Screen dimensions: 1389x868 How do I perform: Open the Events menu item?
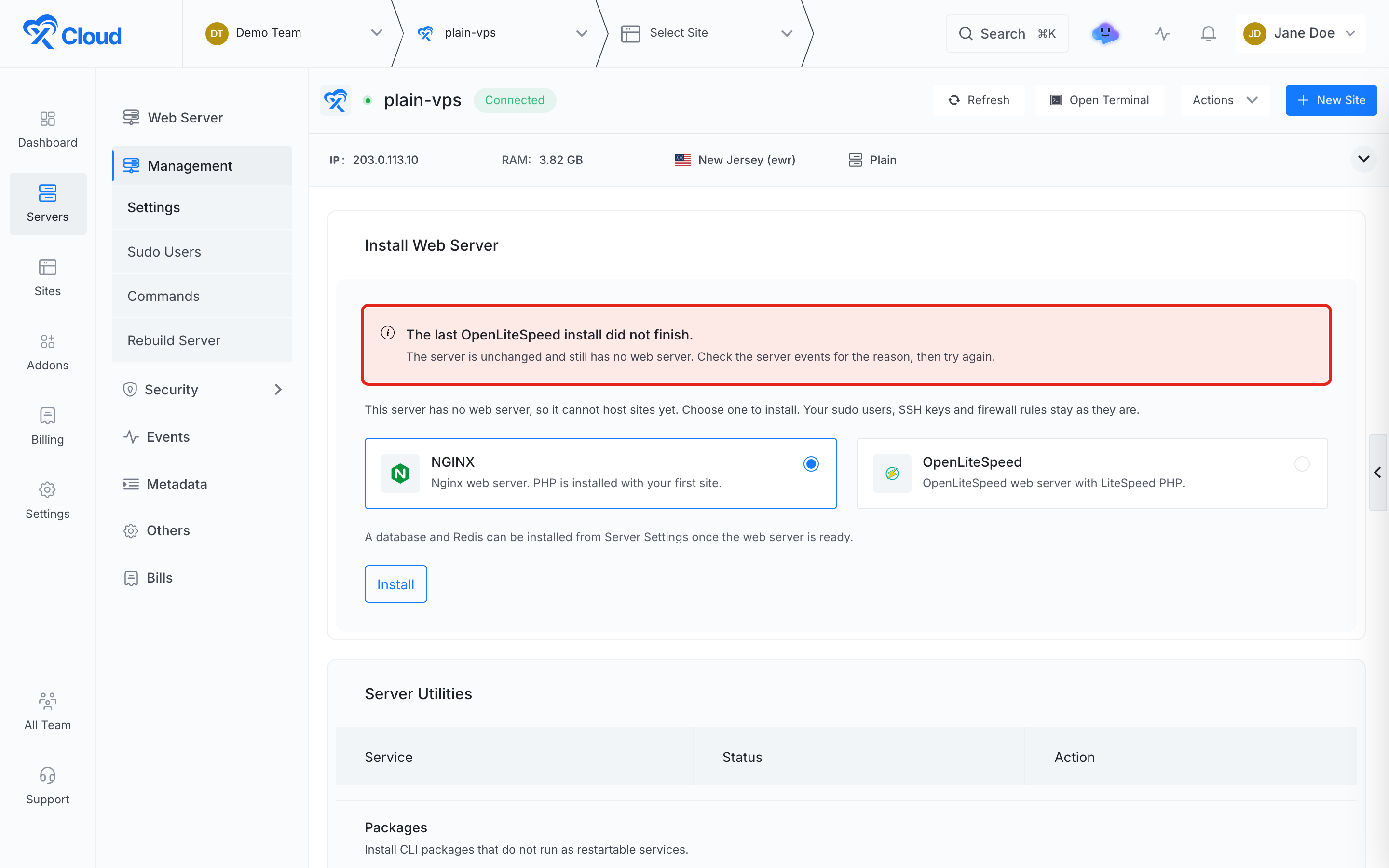coord(203,437)
